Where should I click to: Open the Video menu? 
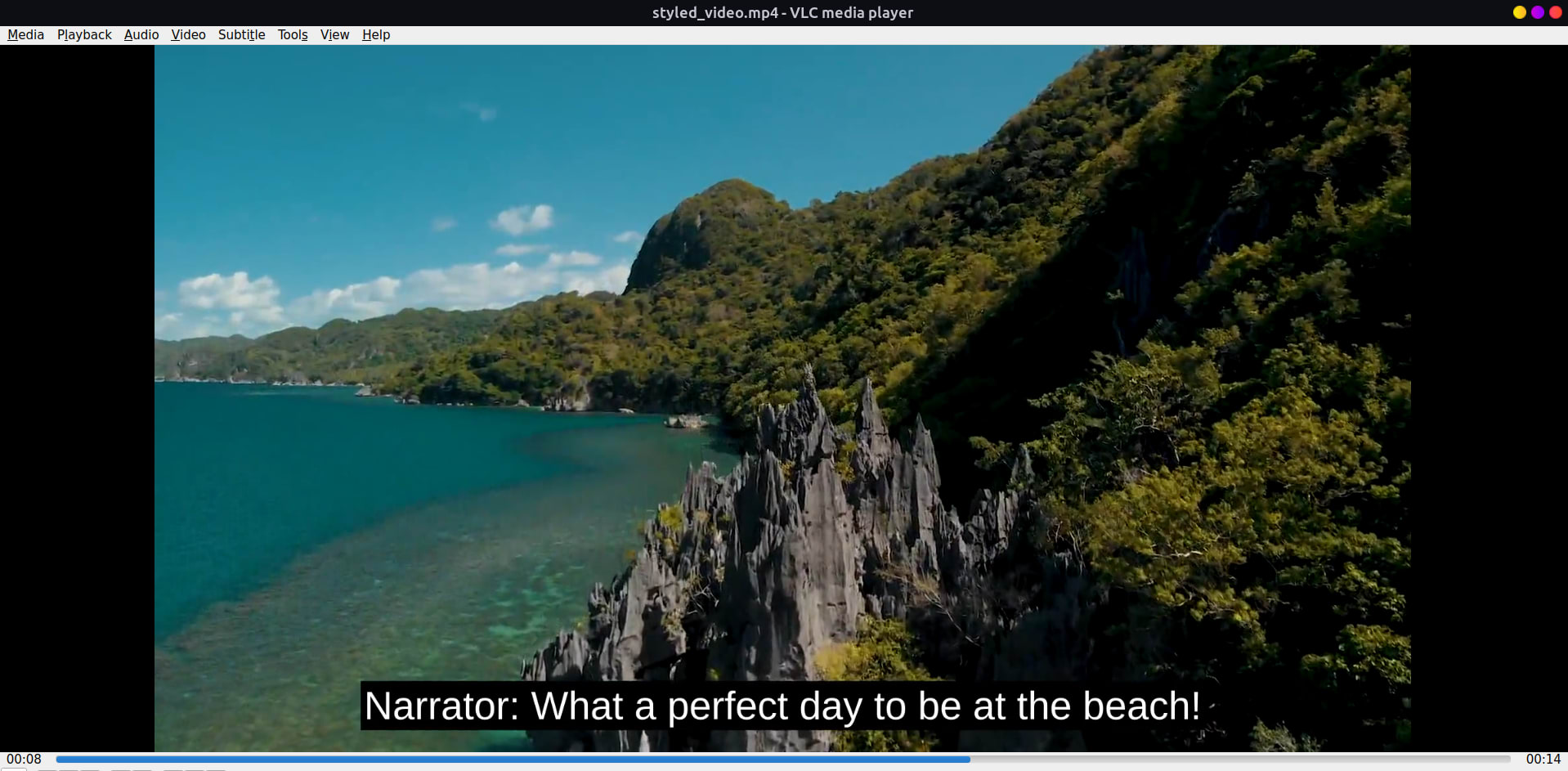[x=188, y=34]
